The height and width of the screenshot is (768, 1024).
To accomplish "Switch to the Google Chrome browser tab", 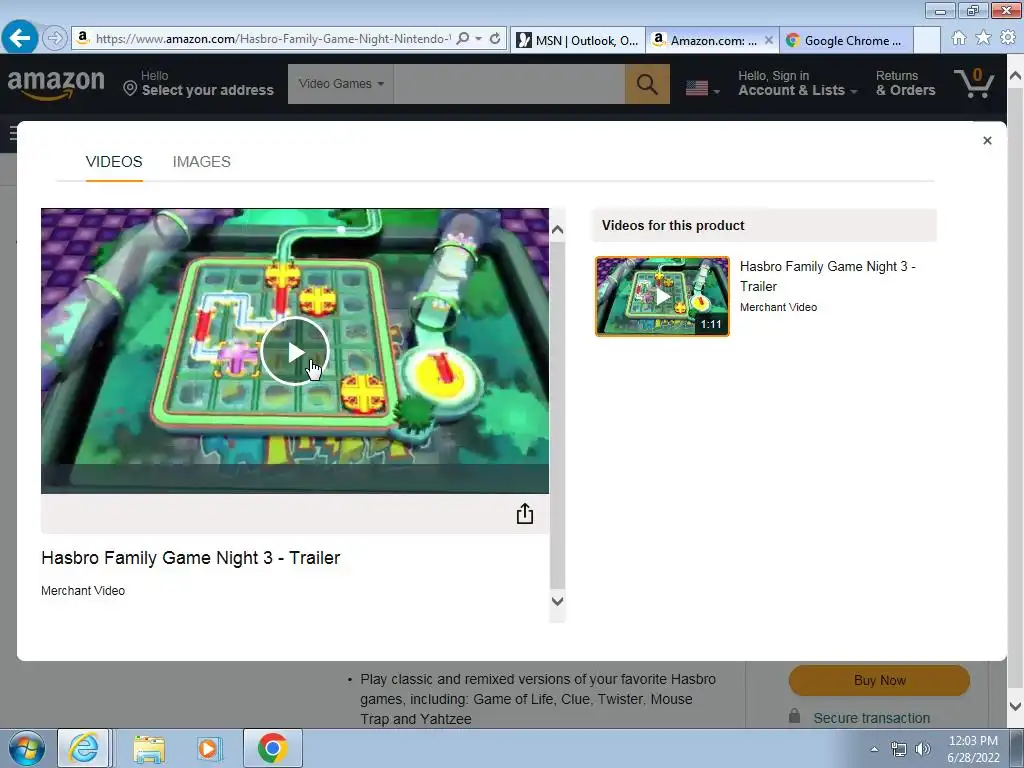I will (846, 40).
